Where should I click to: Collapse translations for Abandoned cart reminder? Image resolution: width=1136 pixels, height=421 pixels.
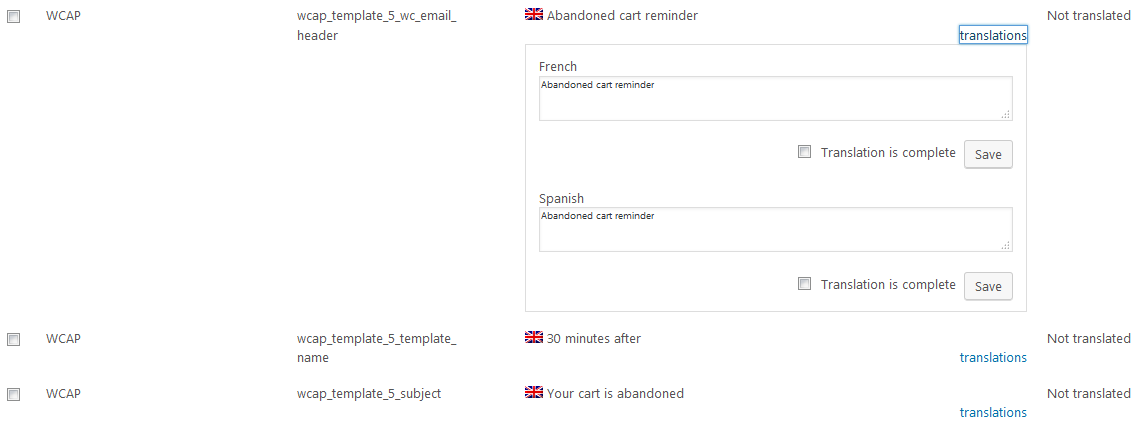pos(992,35)
